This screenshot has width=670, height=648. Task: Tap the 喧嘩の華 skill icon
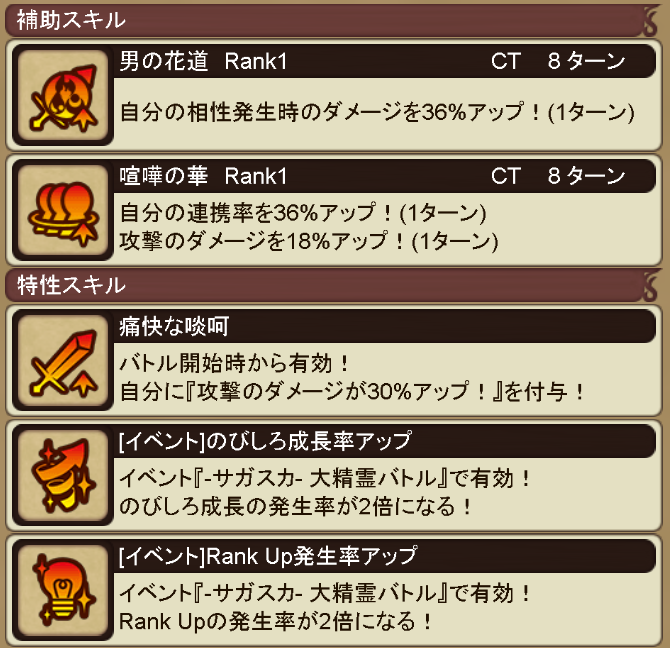pos(63,210)
